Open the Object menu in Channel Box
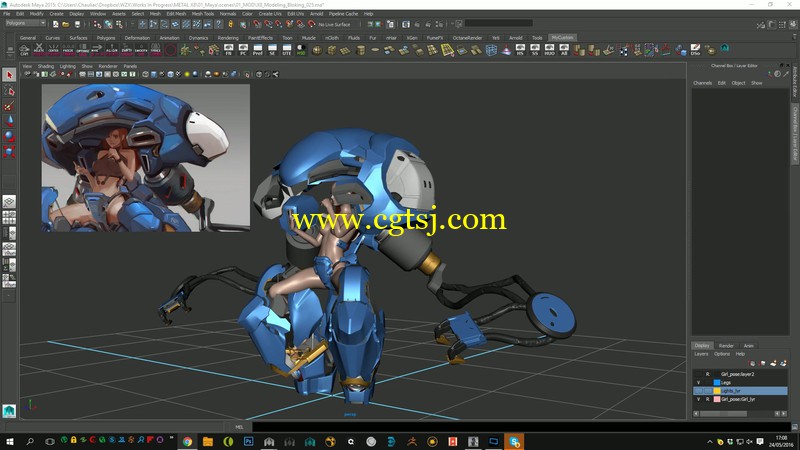This screenshot has height=450, width=800. (738, 83)
